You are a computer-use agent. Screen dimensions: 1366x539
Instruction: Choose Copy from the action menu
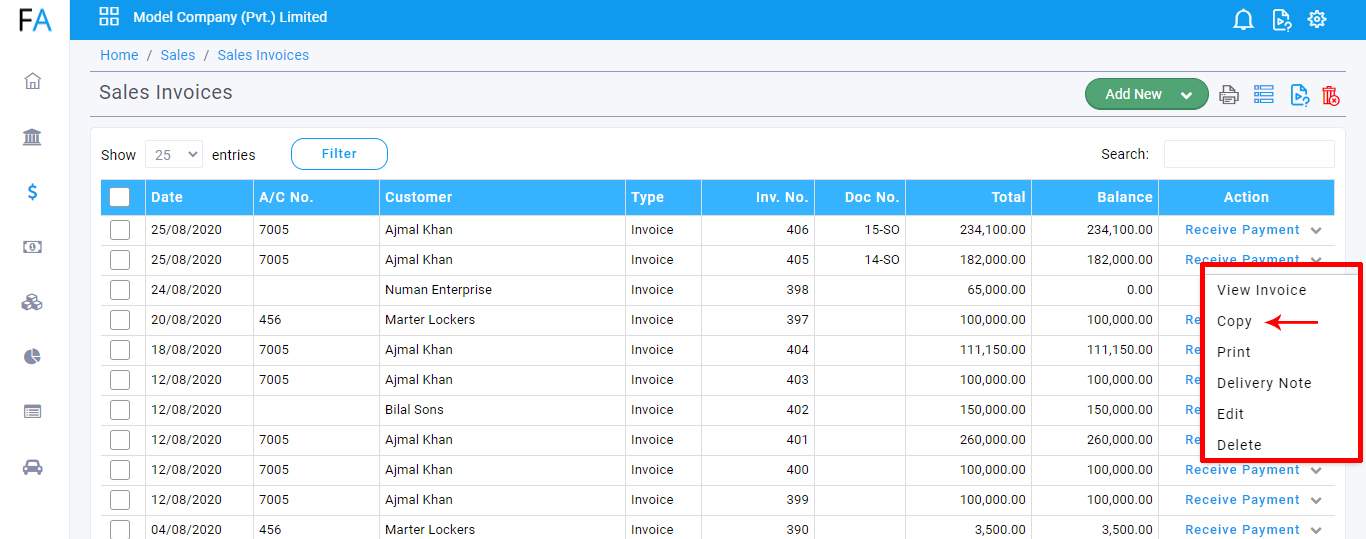tap(1234, 321)
